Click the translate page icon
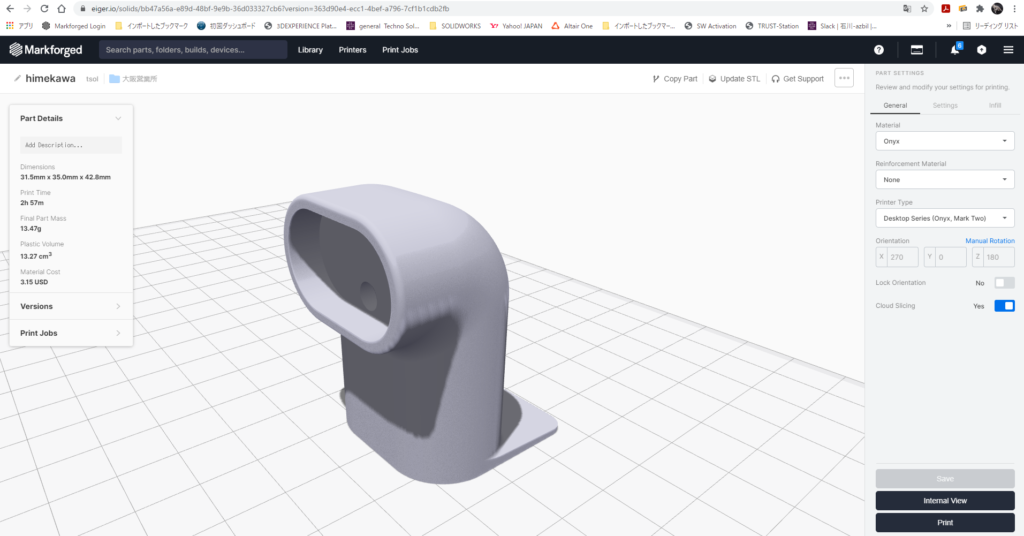Viewport: 1024px width, 536px height. [x=907, y=8]
